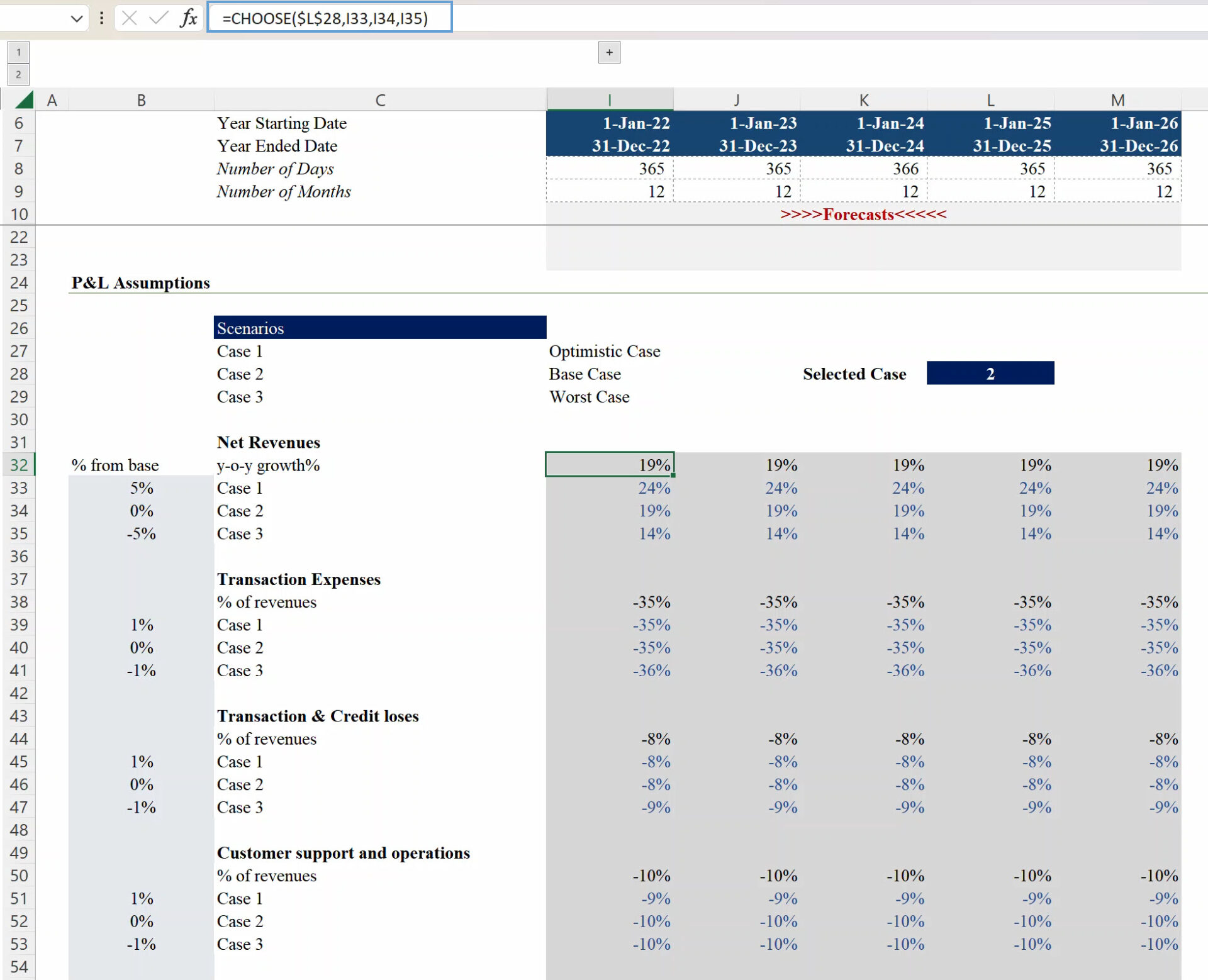Show outline level 2 columns
The image size is (1208, 980).
coord(18,74)
